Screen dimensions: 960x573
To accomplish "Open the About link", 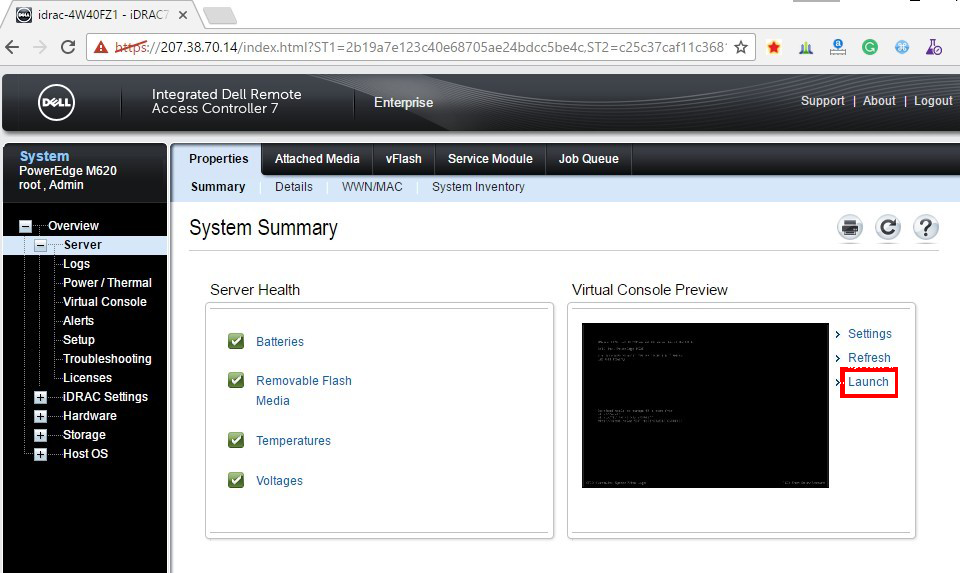I will click(879, 101).
